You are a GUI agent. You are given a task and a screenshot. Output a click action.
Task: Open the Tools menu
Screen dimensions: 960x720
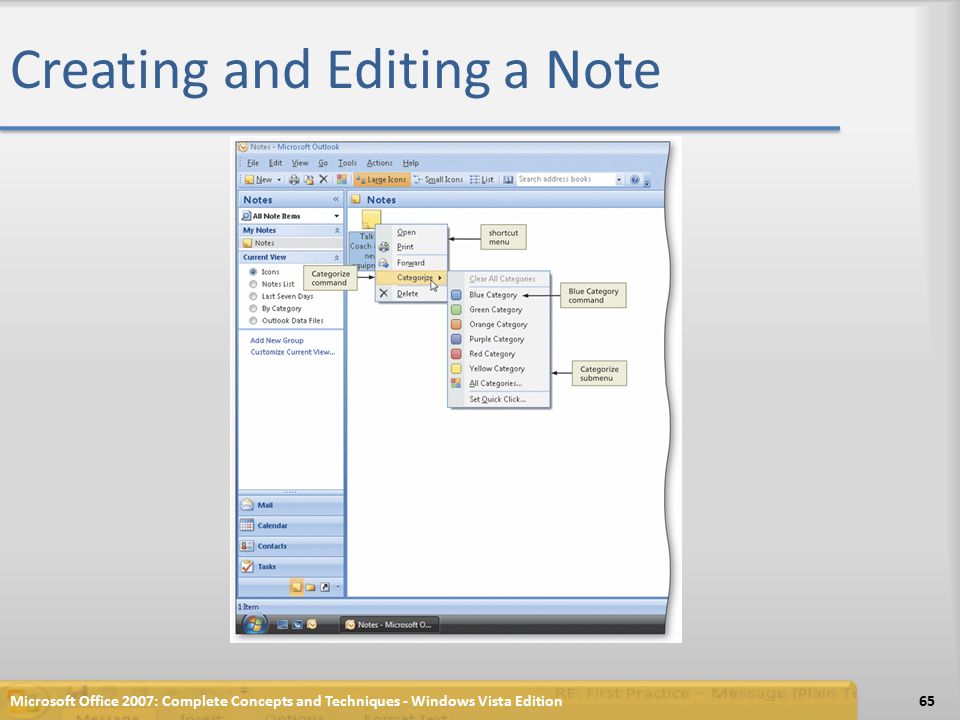(x=347, y=163)
